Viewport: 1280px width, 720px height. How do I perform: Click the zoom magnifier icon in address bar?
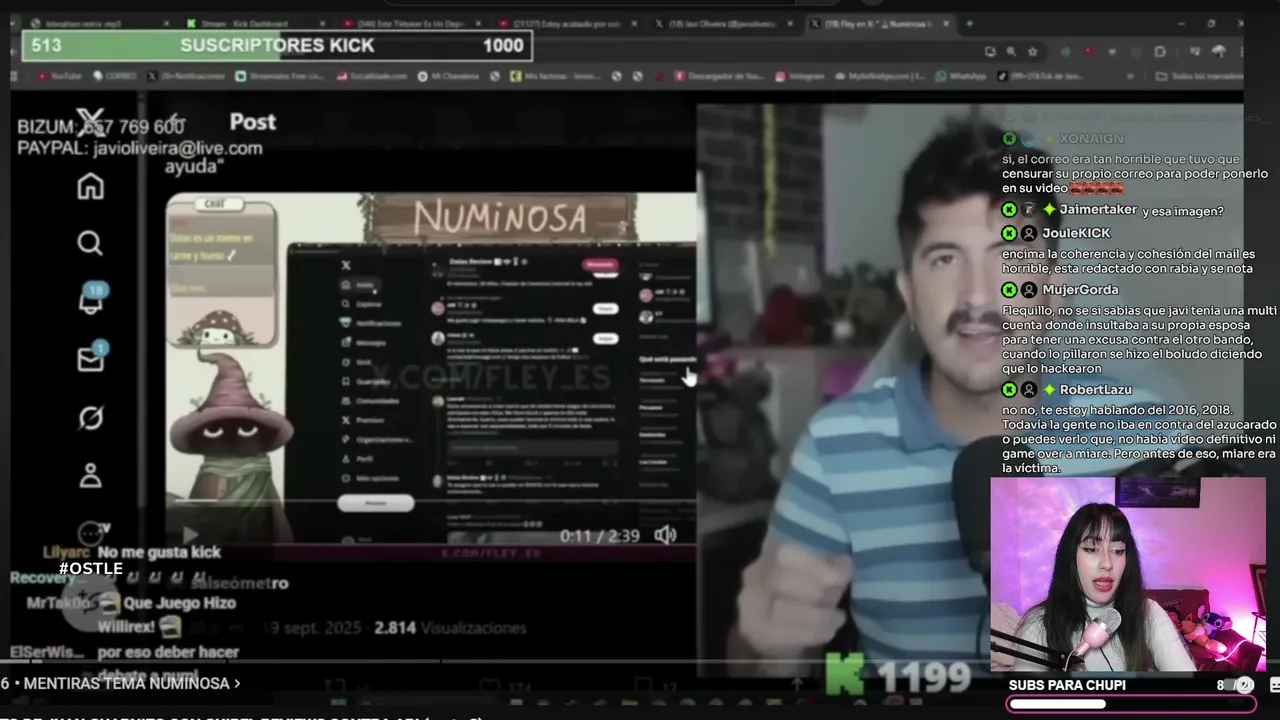[x=1011, y=52]
